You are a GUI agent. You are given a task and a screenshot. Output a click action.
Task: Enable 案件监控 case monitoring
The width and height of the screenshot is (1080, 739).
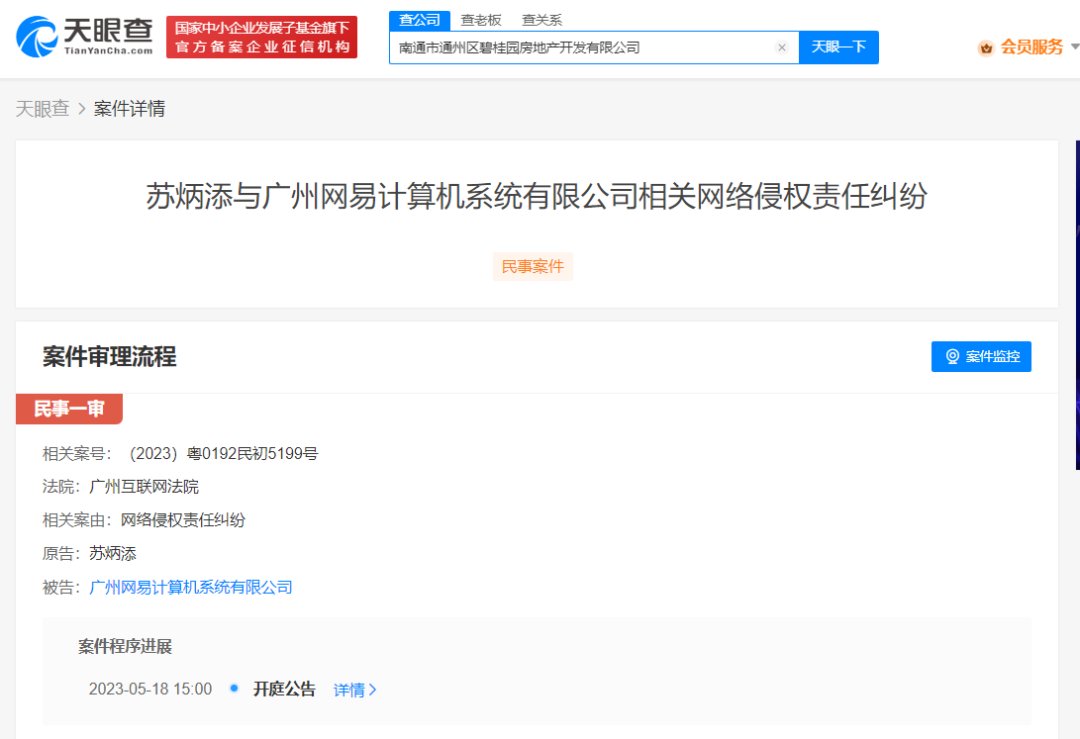point(981,356)
